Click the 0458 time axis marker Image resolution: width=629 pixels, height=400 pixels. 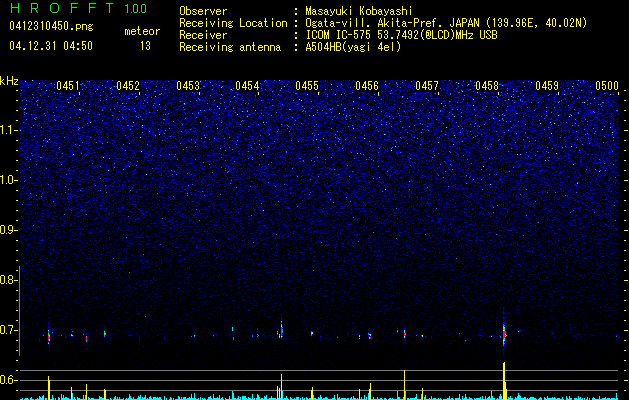(x=487, y=86)
